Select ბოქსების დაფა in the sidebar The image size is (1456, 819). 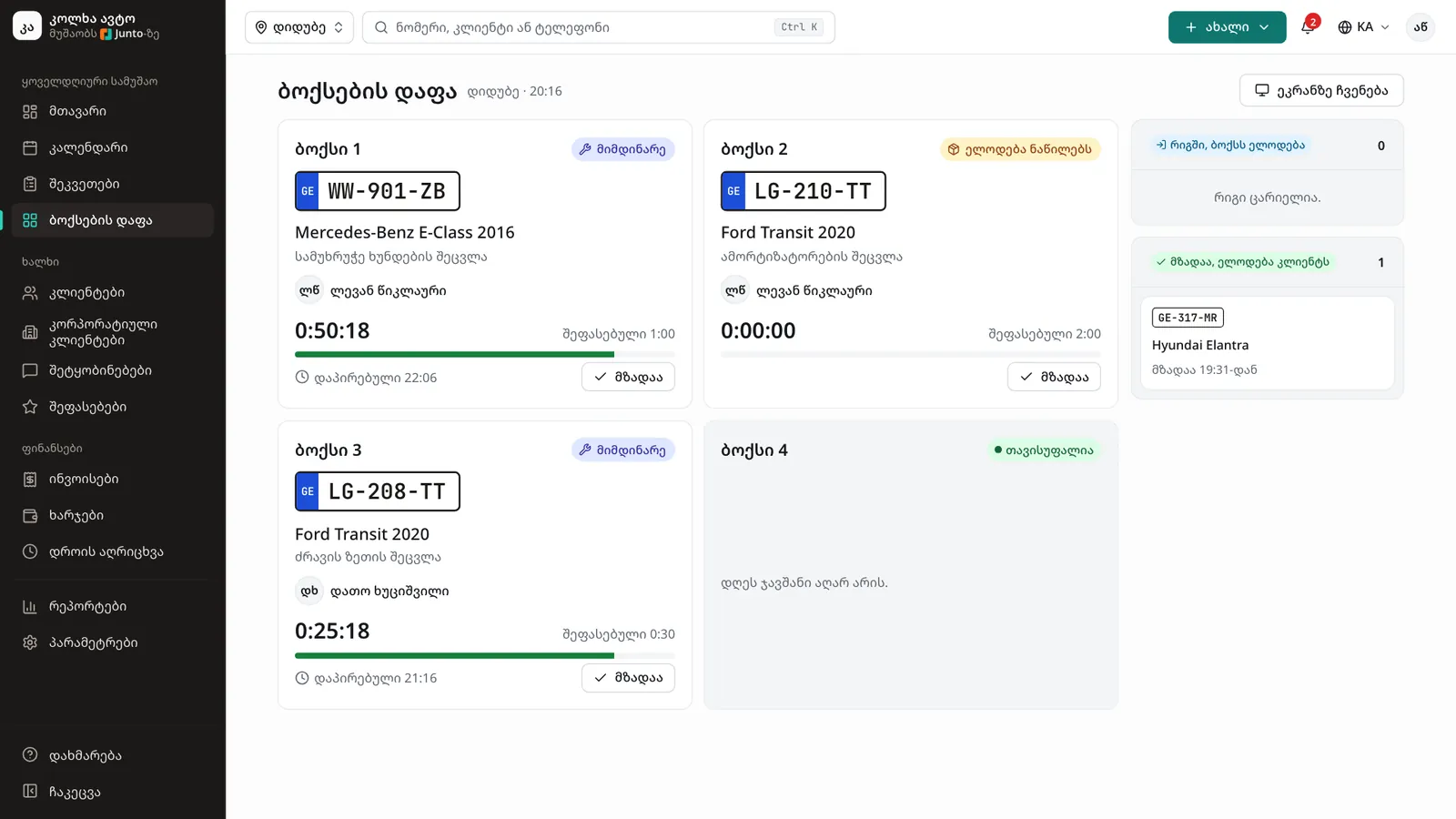coord(113,220)
